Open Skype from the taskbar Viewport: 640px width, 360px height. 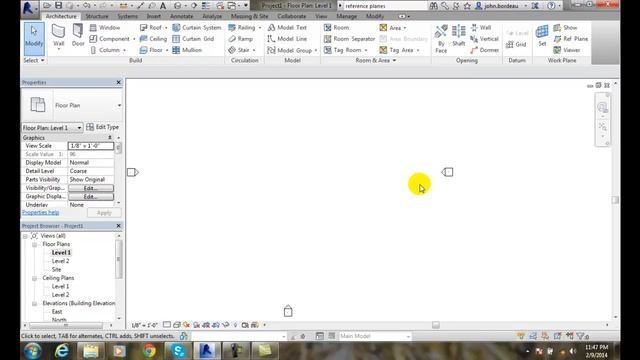[178, 351]
